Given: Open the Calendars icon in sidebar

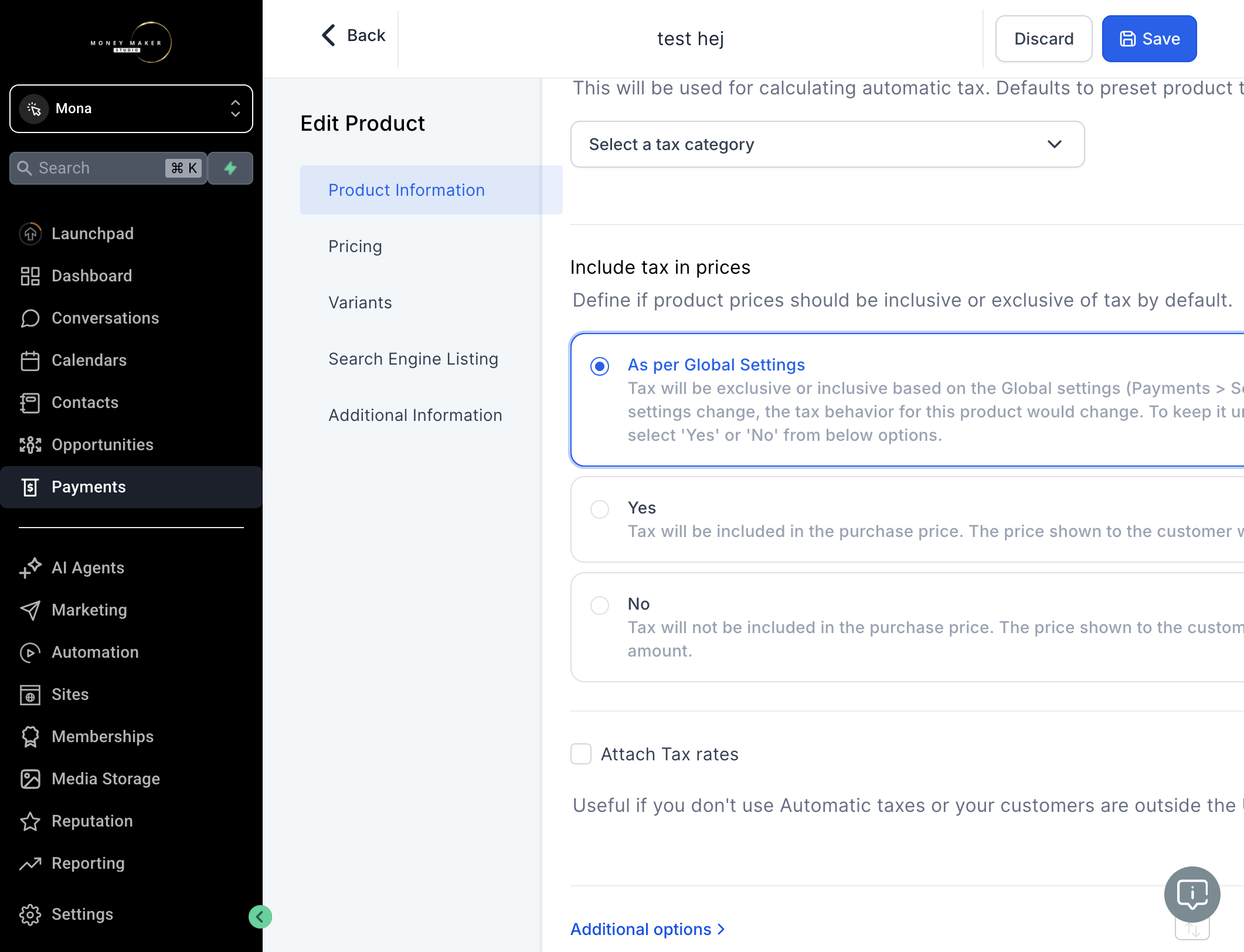Looking at the screenshot, I should (x=30, y=360).
